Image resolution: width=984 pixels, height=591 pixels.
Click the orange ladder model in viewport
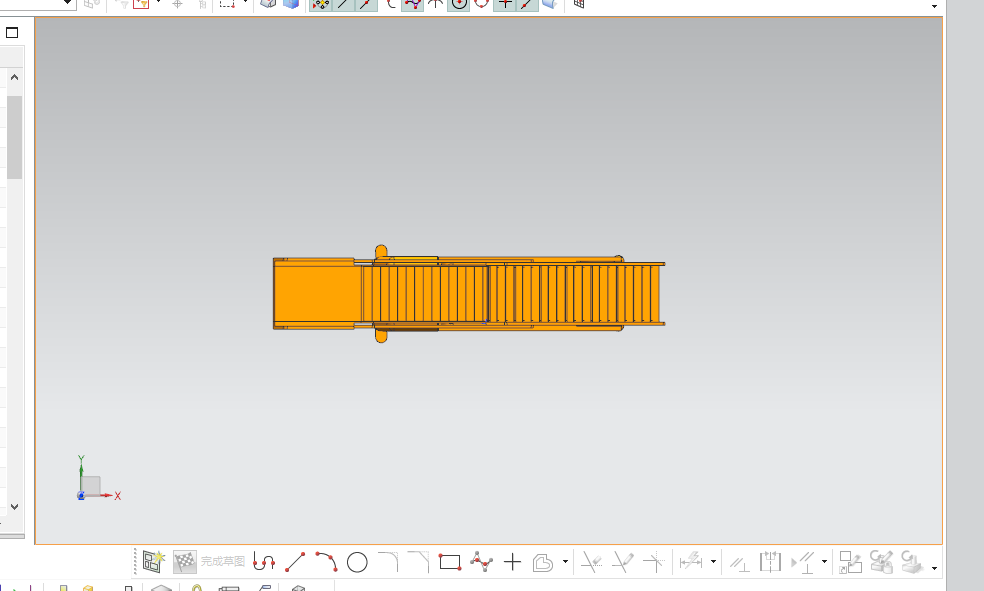point(469,294)
